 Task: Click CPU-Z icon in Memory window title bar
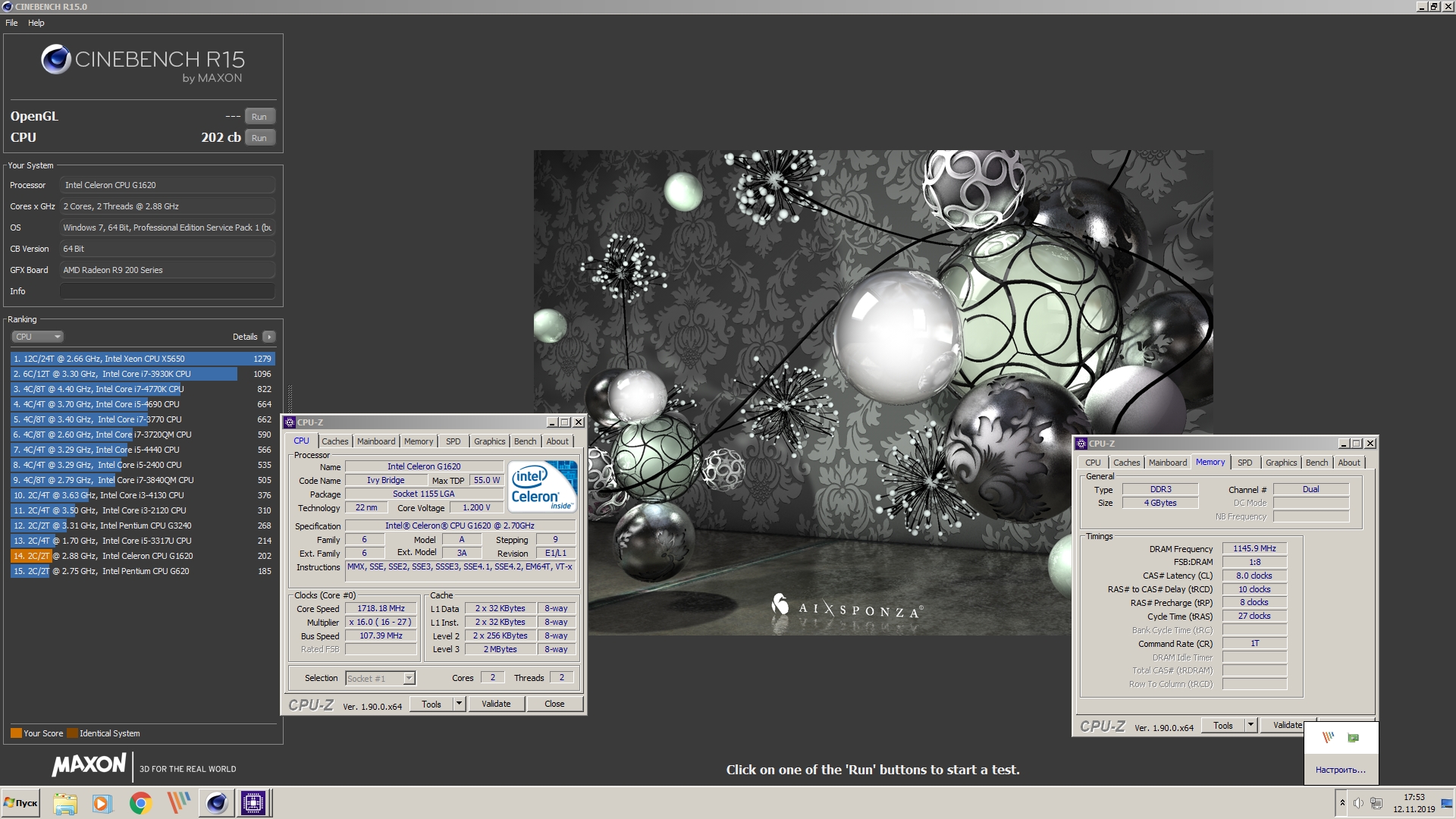point(1081,444)
